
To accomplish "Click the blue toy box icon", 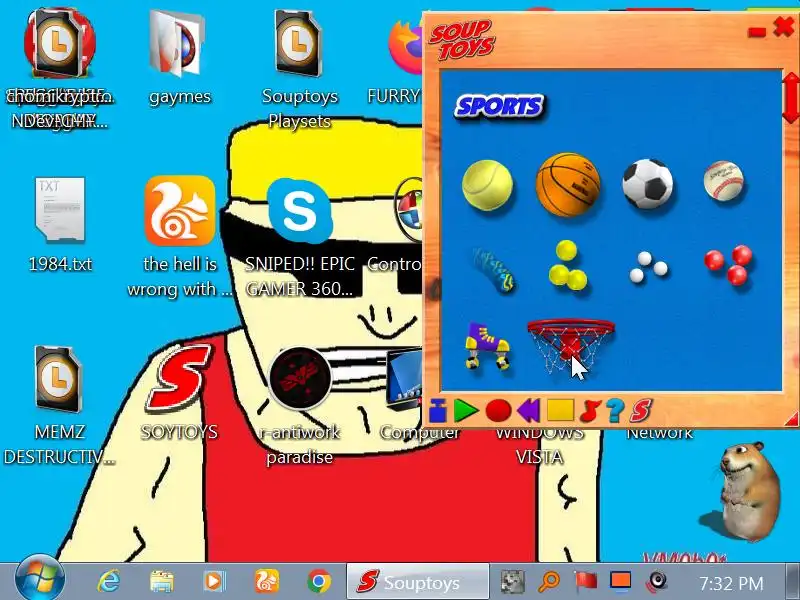I will click(x=438, y=410).
